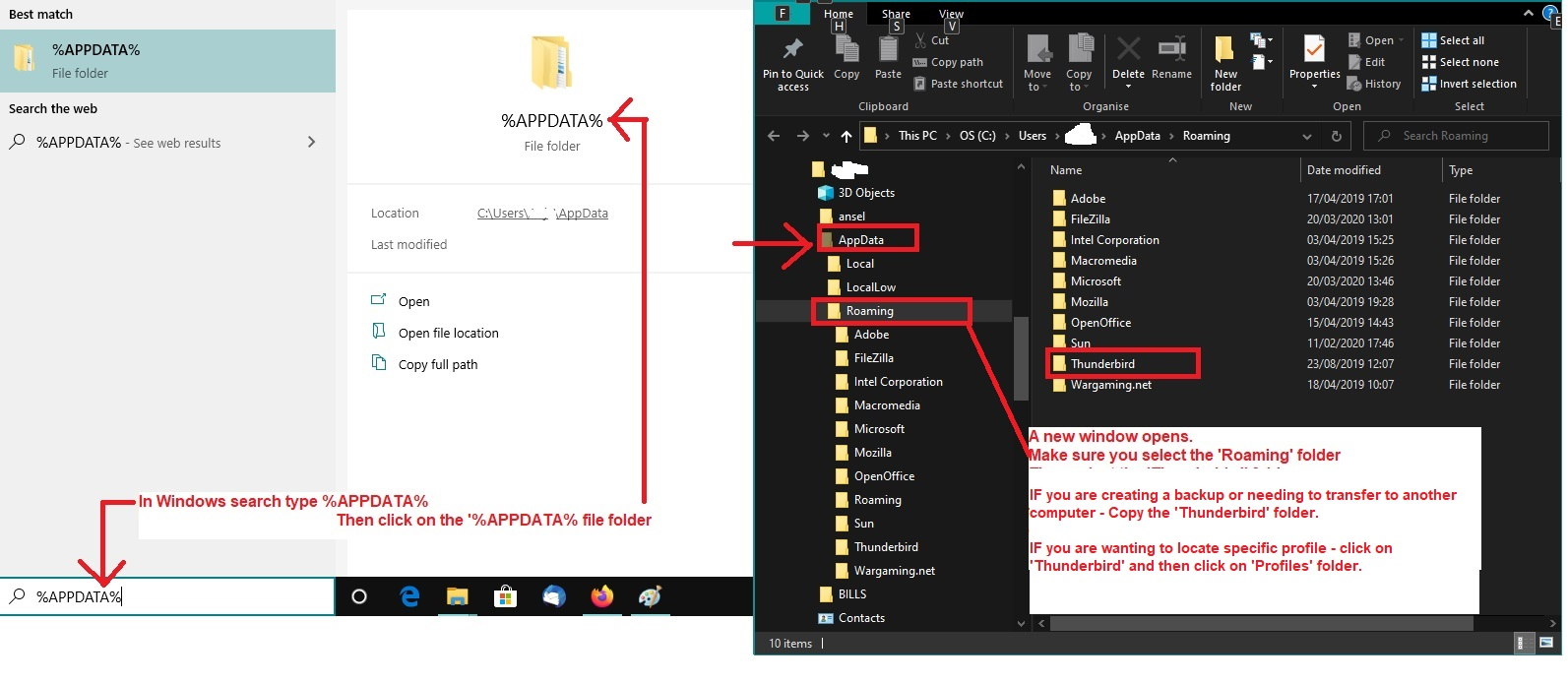Switch to the Share ribbon tab
This screenshot has width=1568, height=684.
(x=896, y=14)
